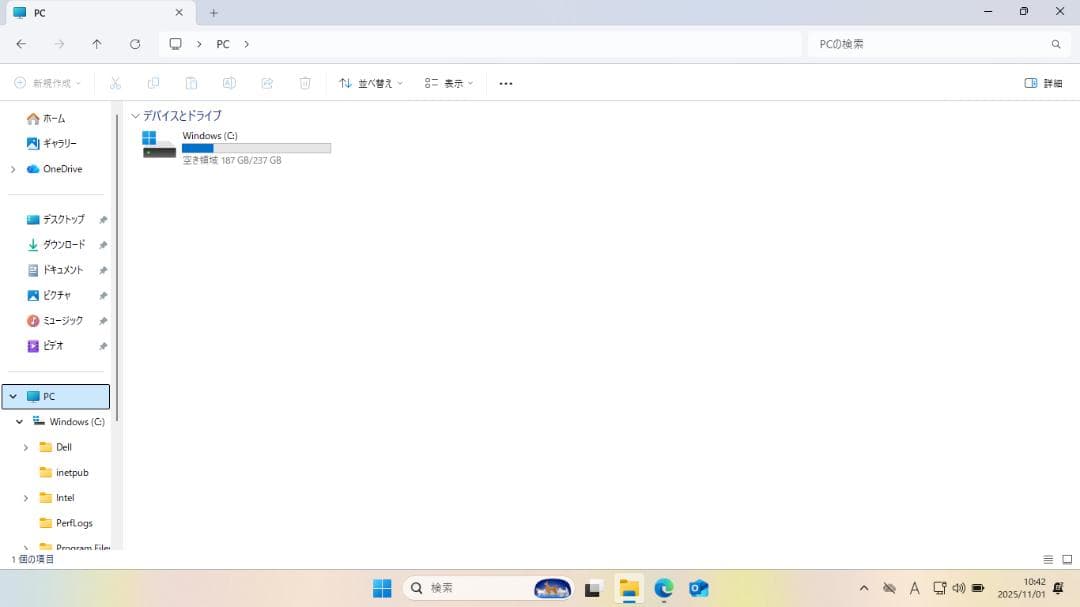Expand the Dell folder in tree

26,447
